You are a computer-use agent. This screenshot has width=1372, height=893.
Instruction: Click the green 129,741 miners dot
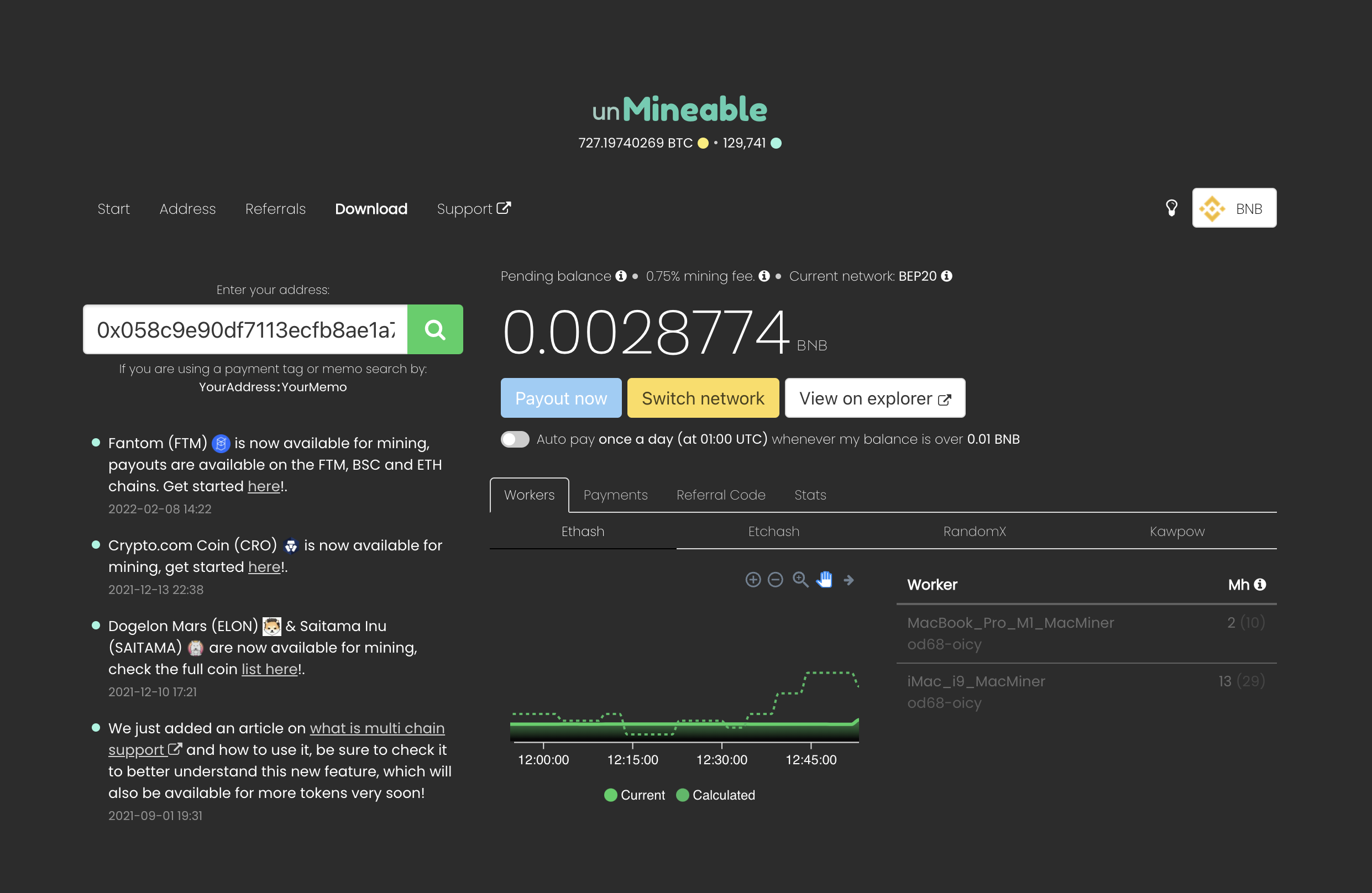(x=776, y=143)
